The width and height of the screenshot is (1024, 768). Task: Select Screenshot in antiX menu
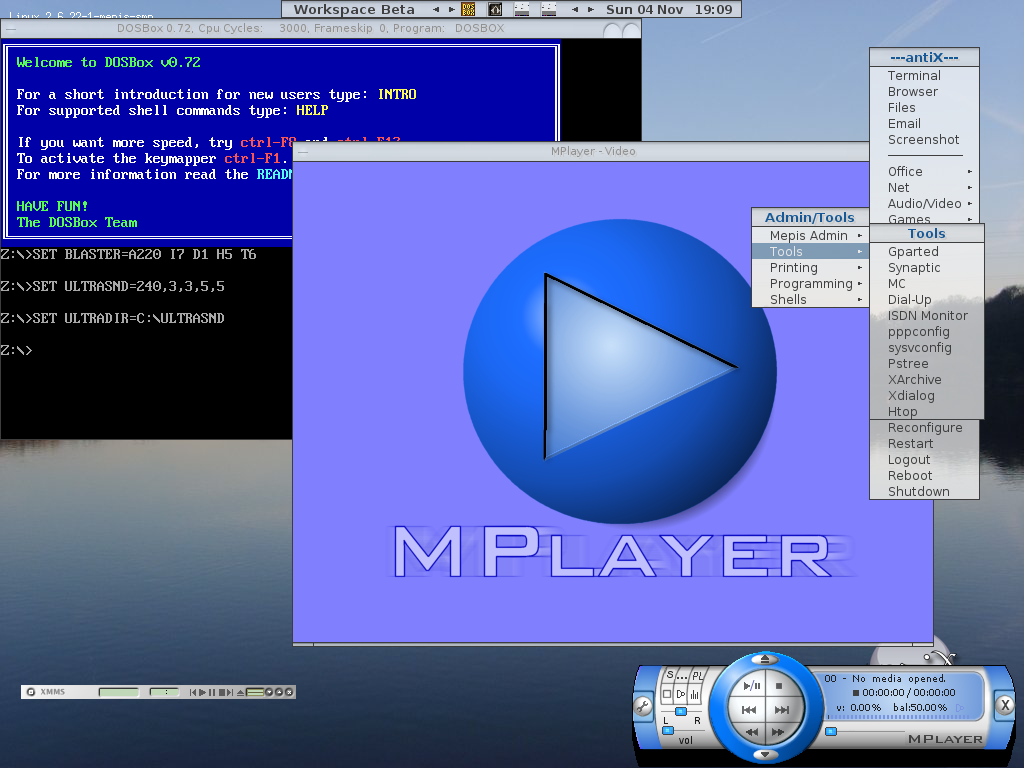click(x=924, y=140)
